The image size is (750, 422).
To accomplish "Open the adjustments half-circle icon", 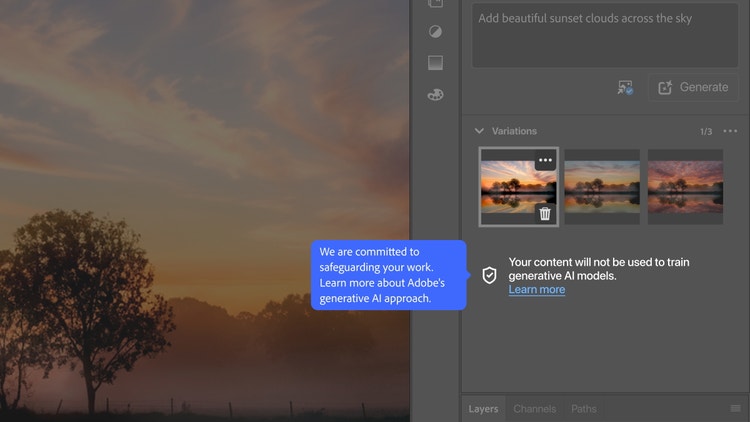I will [x=435, y=32].
